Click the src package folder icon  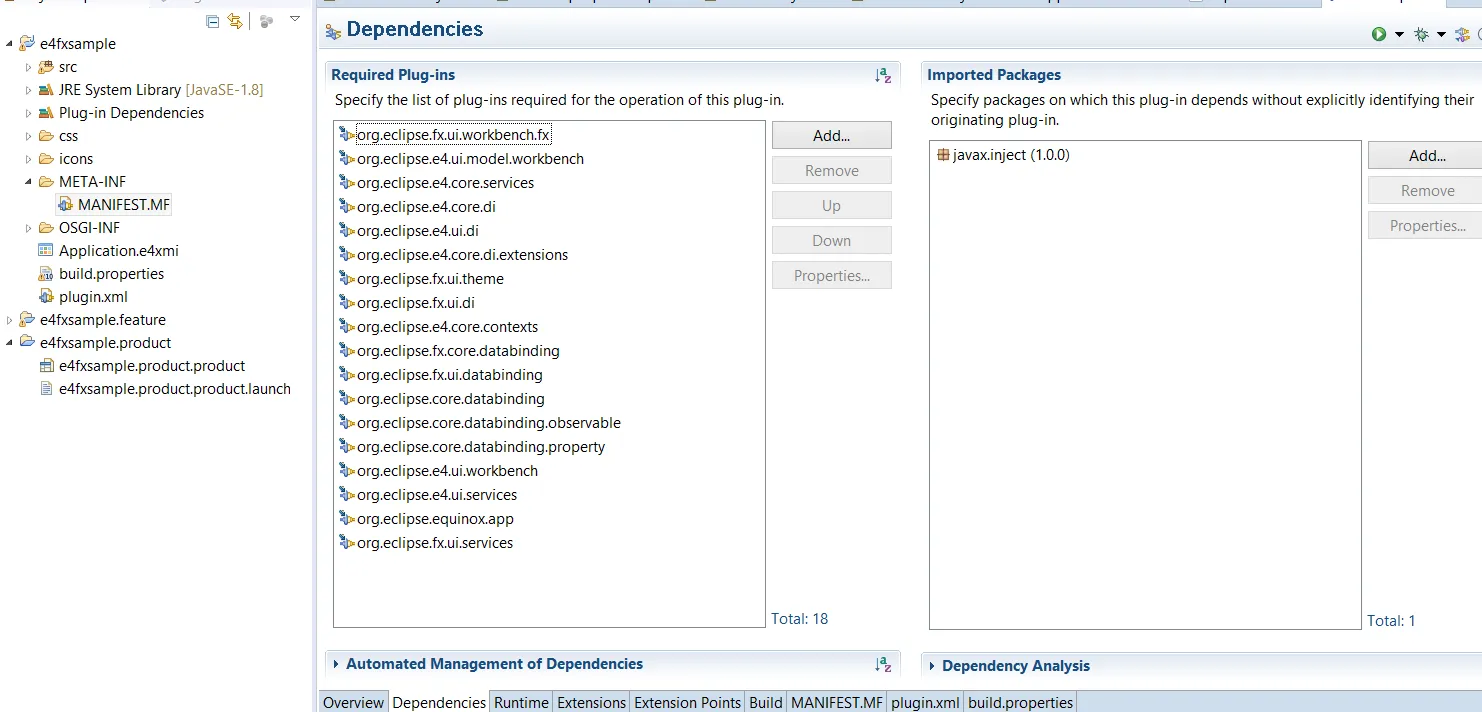click(x=46, y=67)
